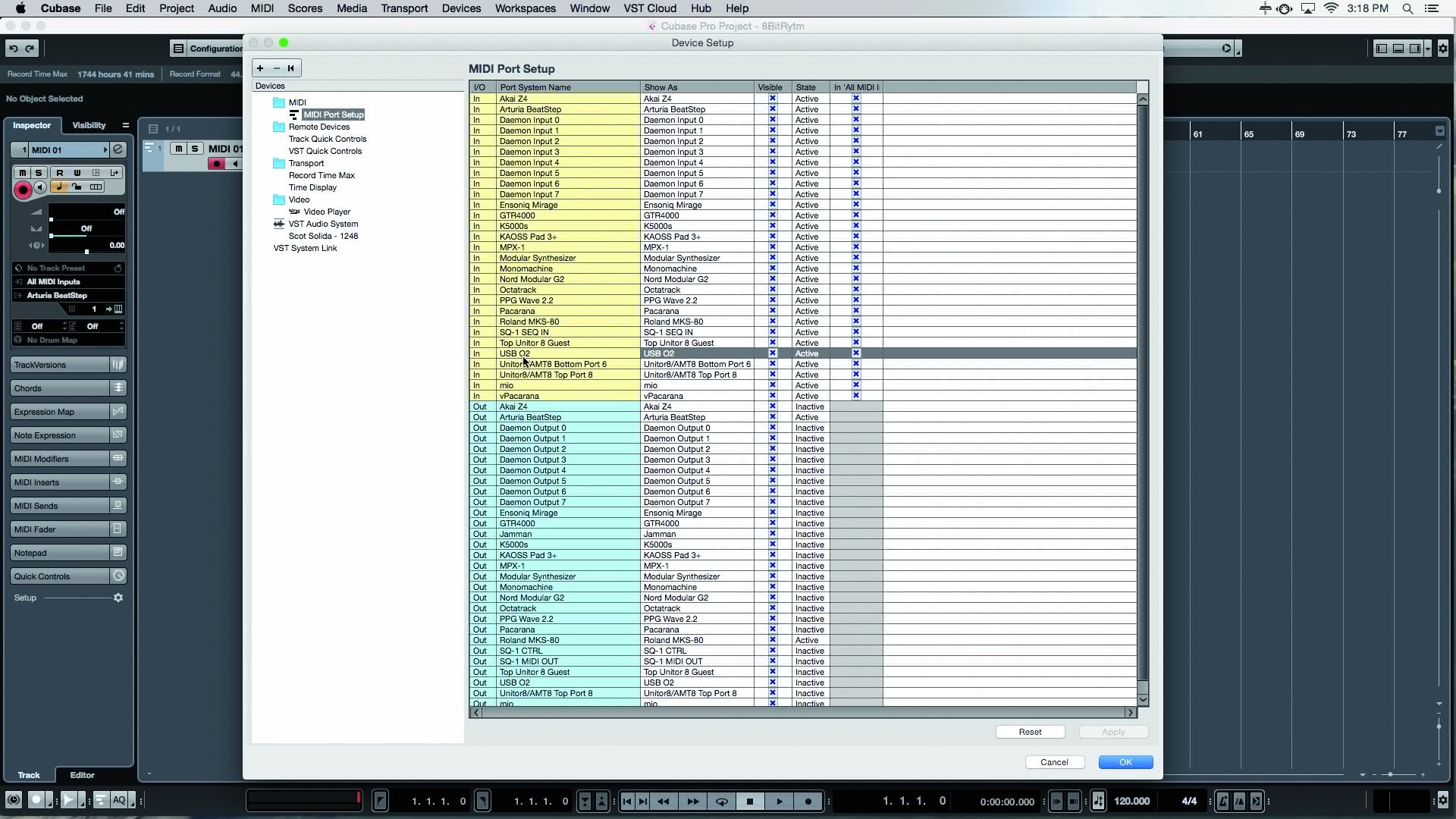1456x819 pixels.
Task: Mute MIDI 01 in the Inspector
Action: 23,173
